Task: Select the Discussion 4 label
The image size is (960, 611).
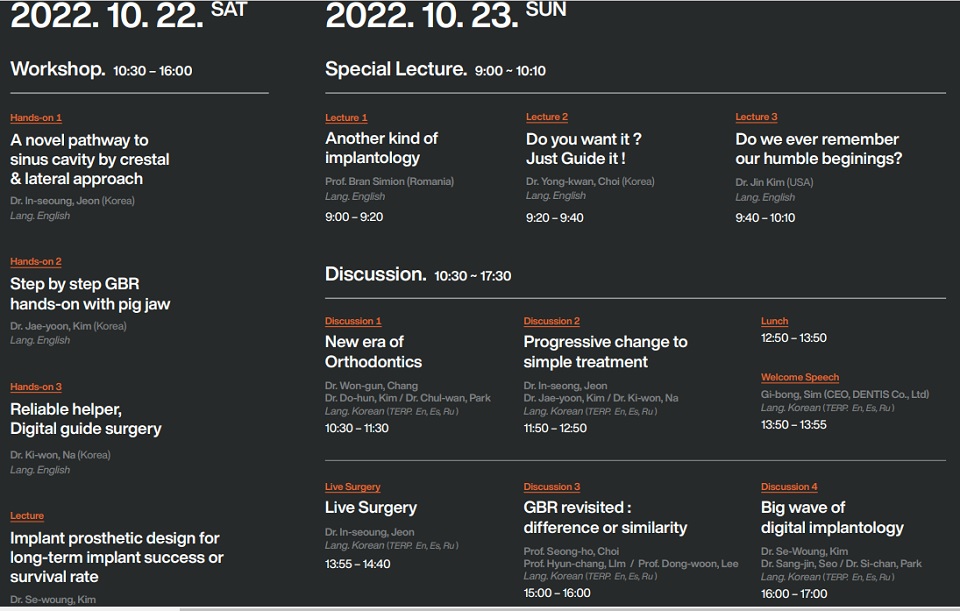Action: pyautogui.click(x=789, y=487)
